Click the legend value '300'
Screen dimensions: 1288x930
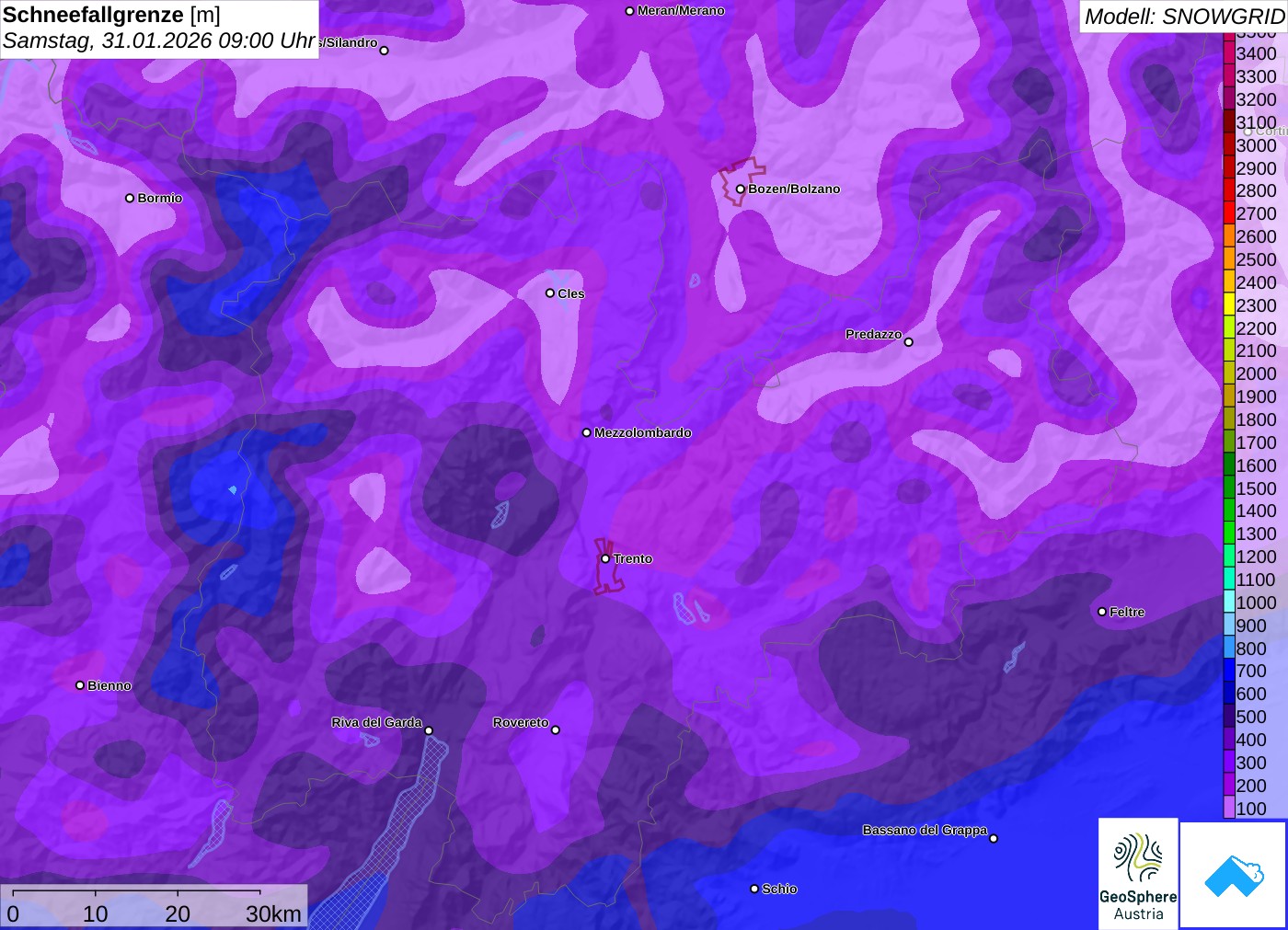[1251, 763]
